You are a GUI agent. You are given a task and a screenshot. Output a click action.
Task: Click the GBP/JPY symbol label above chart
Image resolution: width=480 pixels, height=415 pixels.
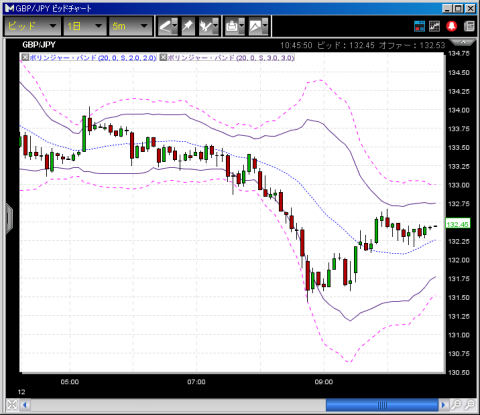click(x=39, y=45)
